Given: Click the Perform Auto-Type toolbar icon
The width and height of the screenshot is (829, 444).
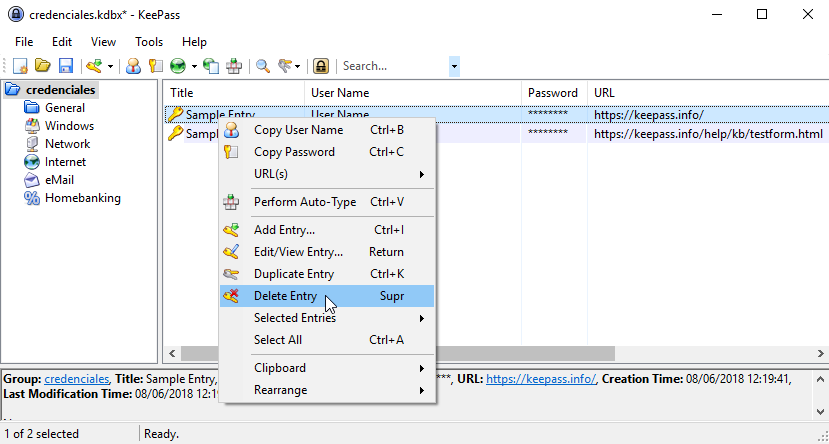Looking at the screenshot, I should pos(234,66).
